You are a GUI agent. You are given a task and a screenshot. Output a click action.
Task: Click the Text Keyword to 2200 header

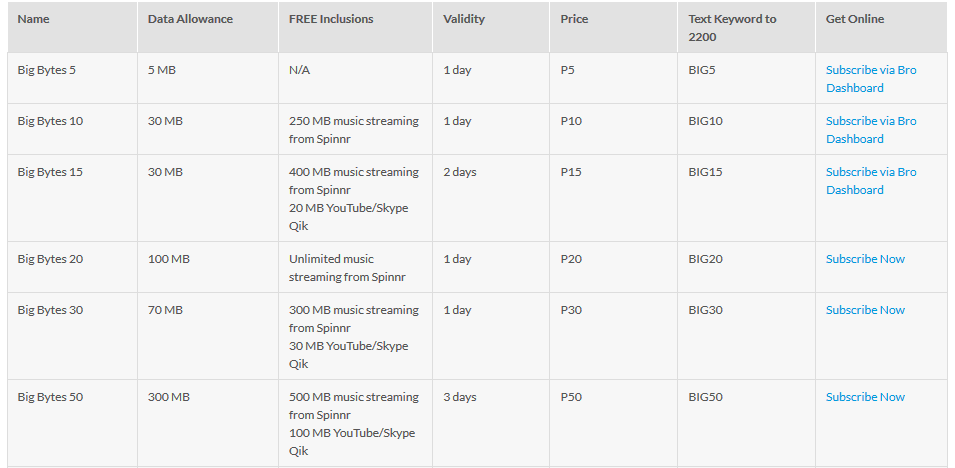[x=732, y=27]
